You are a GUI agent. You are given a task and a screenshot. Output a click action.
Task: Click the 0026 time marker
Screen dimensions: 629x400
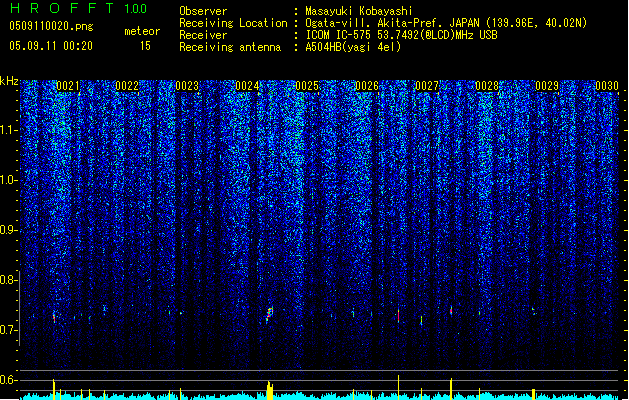point(367,86)
